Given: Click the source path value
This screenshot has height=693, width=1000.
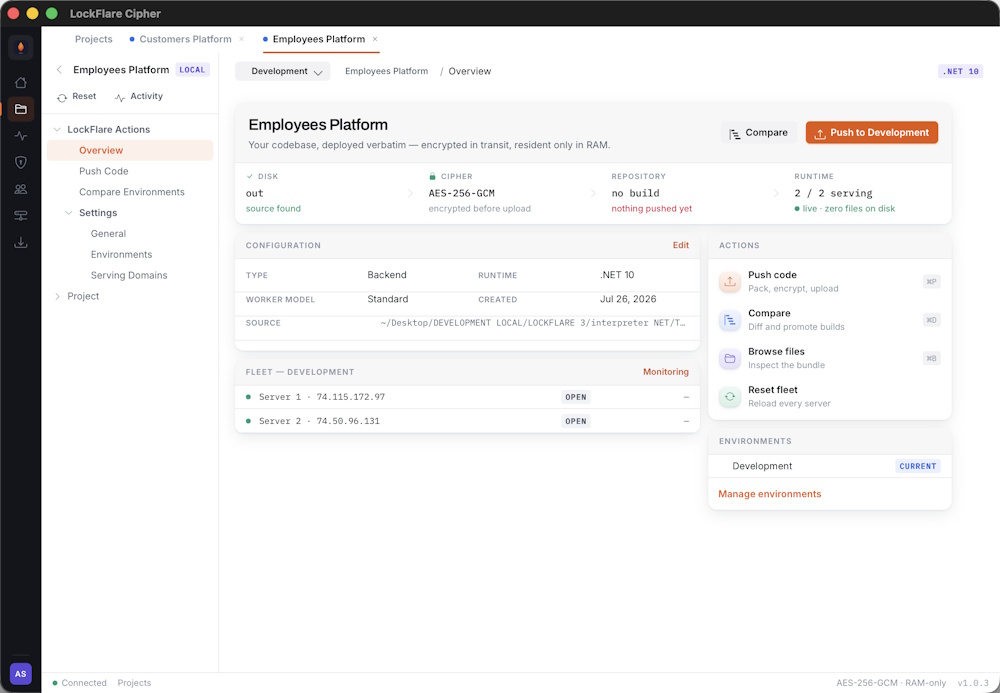Looking at the screenshot, I should (x=533, y=323).
